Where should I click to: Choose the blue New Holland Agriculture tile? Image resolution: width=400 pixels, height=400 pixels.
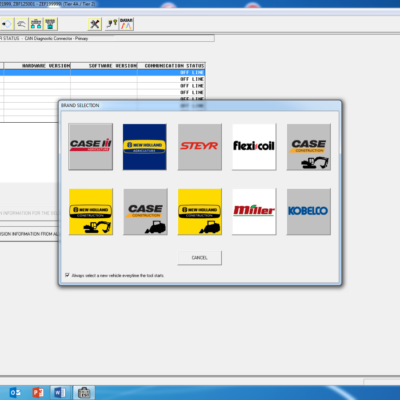point(145,147)
